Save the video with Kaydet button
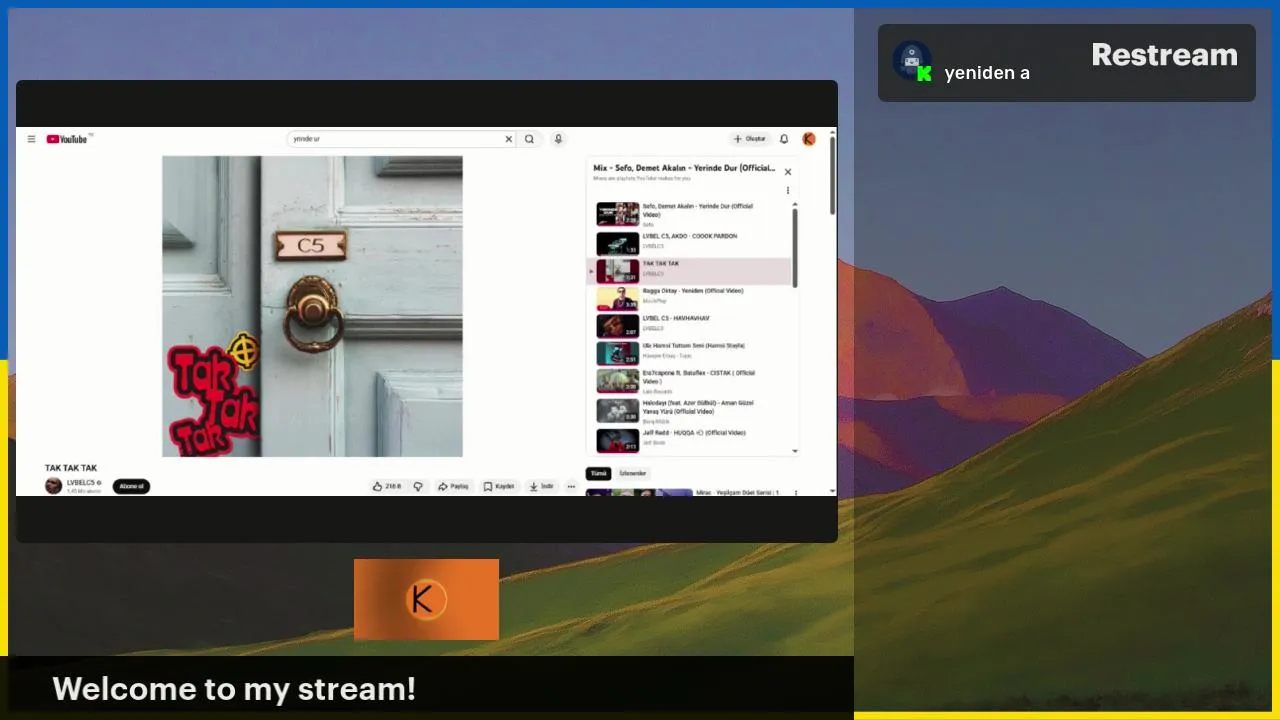 499,487
